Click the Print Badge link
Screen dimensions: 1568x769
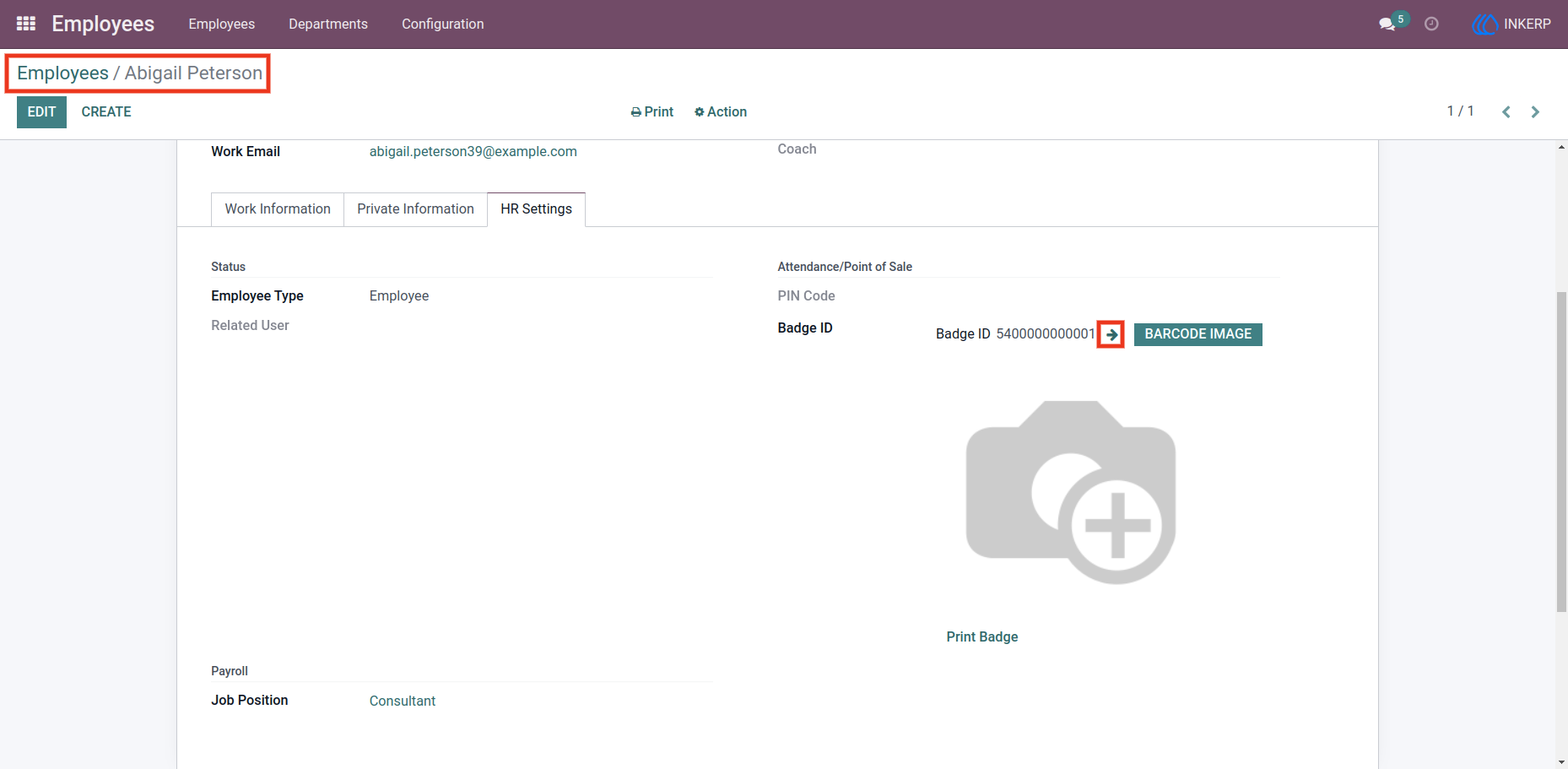(x=982, y=636)
